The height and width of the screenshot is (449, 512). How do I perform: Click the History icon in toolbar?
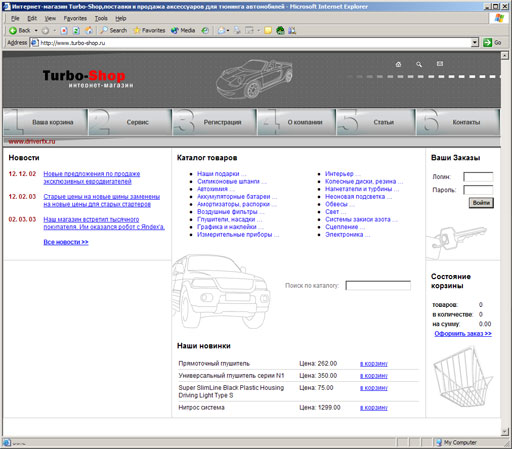pos(205,31)
